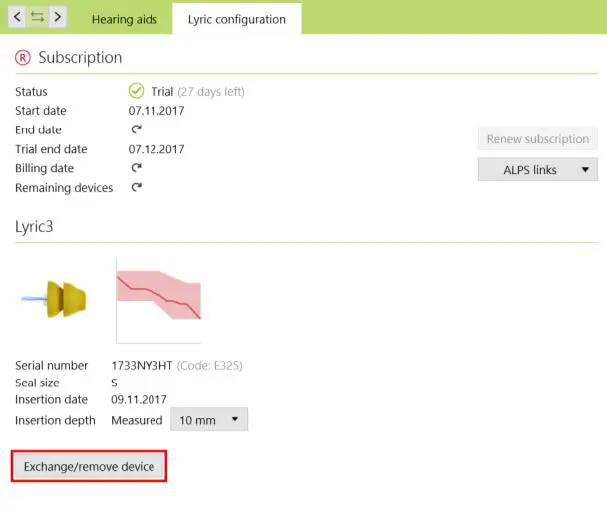Click the forward navigation arrow
607x510 pixels.
[58, 17]
